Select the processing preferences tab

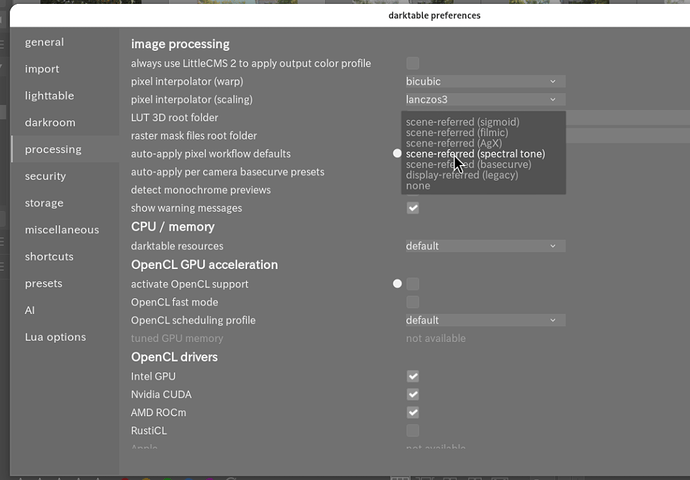click(x=65, y=150)
